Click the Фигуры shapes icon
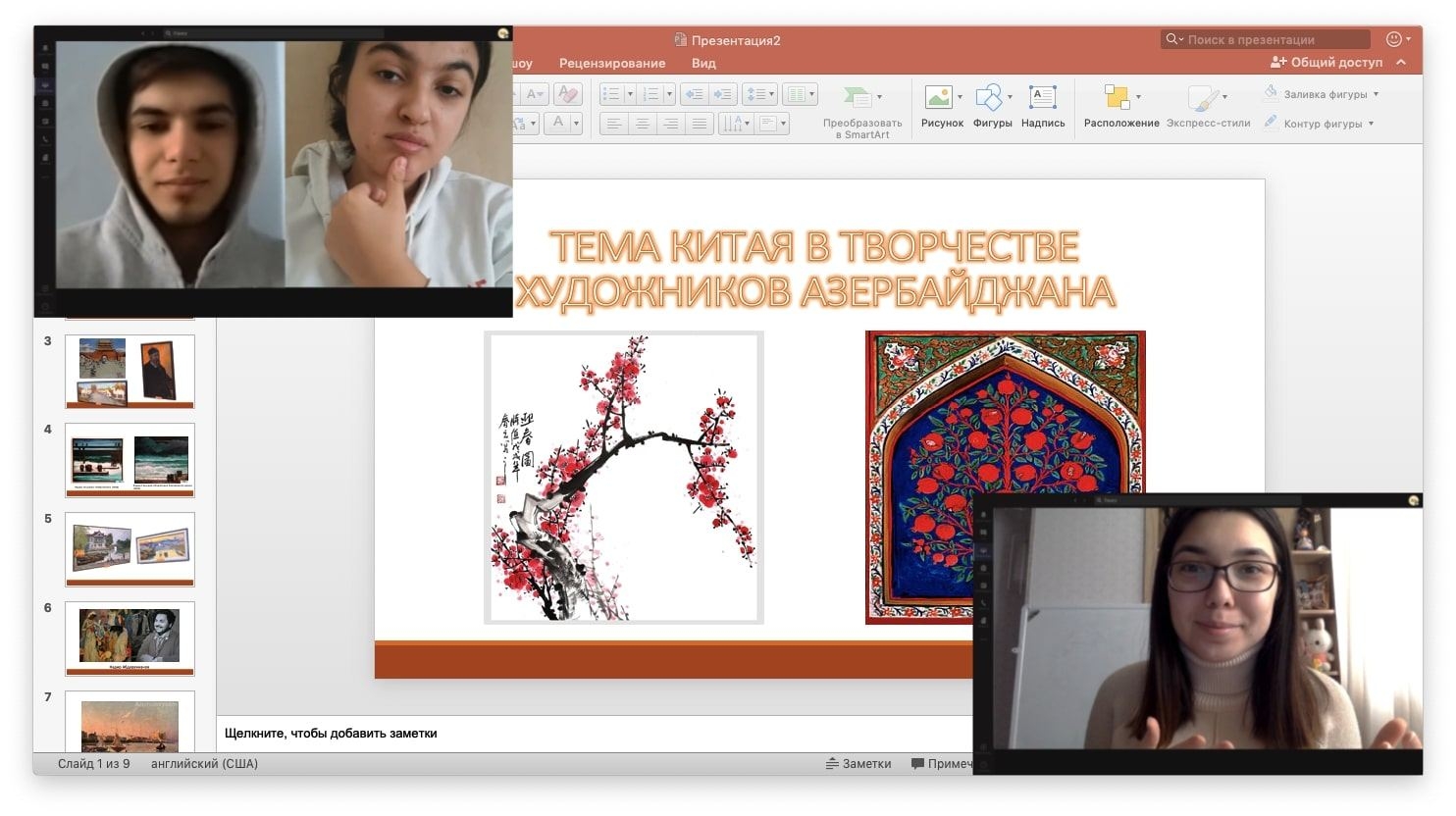The height and width of the screenshot is (816, 1456). coord(989,97)
